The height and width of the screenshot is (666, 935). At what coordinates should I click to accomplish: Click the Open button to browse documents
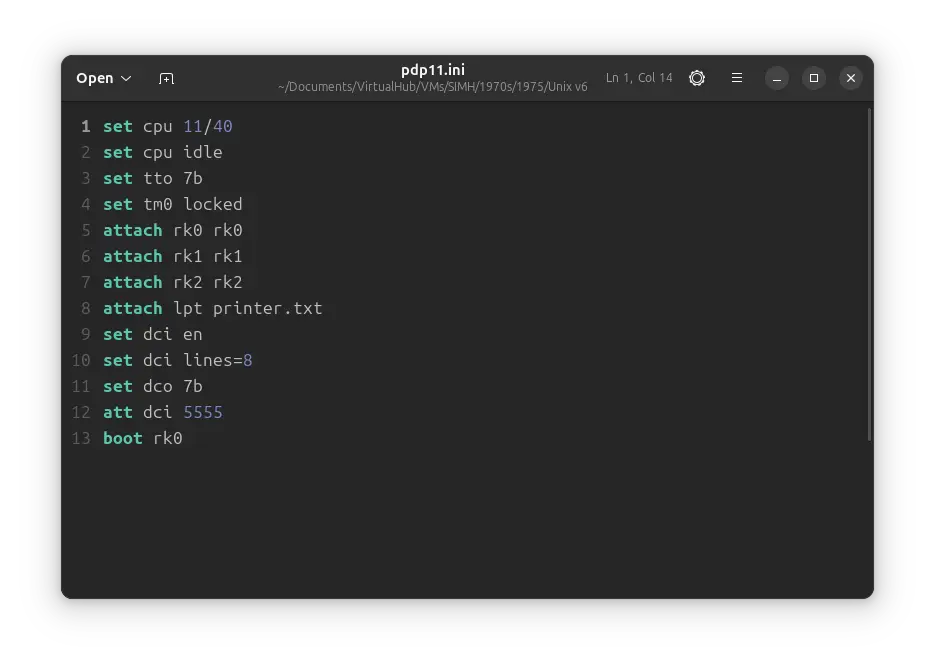95,78
